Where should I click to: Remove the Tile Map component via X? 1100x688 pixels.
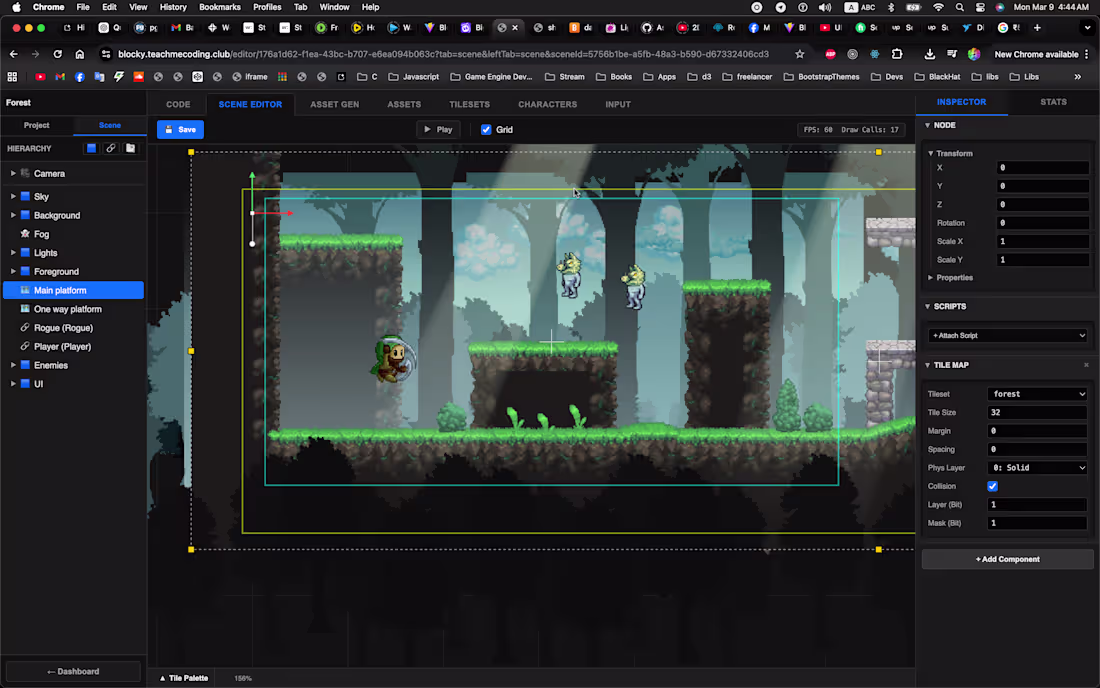[x=1086, y=365]
